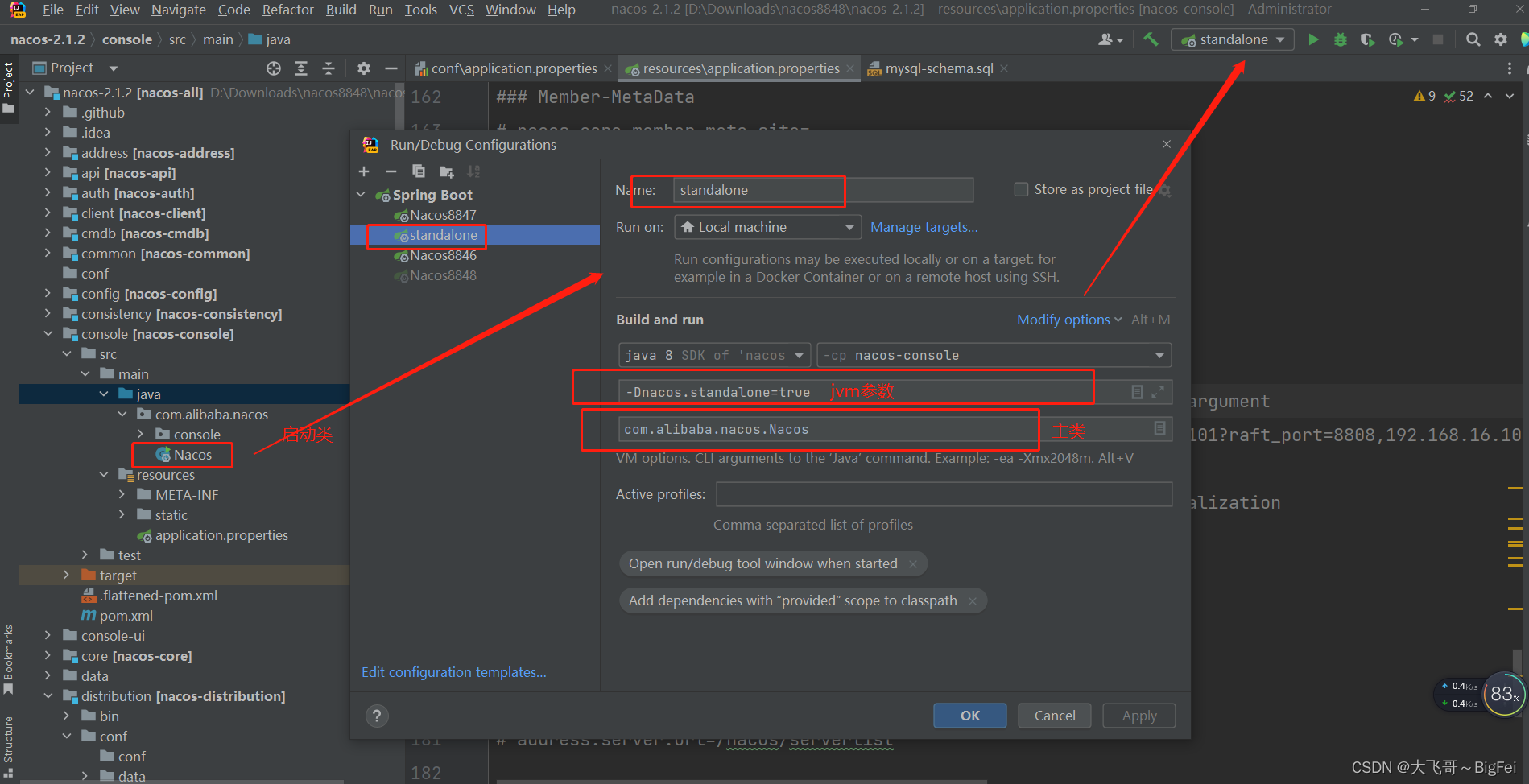Open standalone run configuration dropdown
Screen dimensions: 1529x784
1233,39
